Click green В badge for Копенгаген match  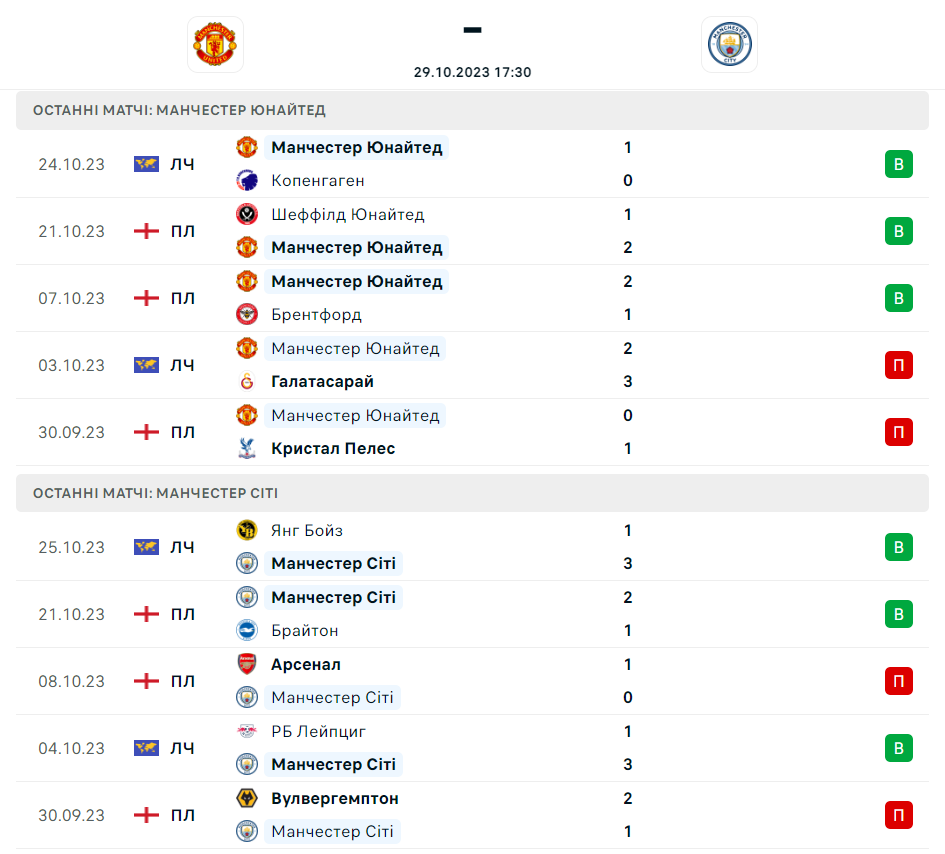(x=899, y=164)
